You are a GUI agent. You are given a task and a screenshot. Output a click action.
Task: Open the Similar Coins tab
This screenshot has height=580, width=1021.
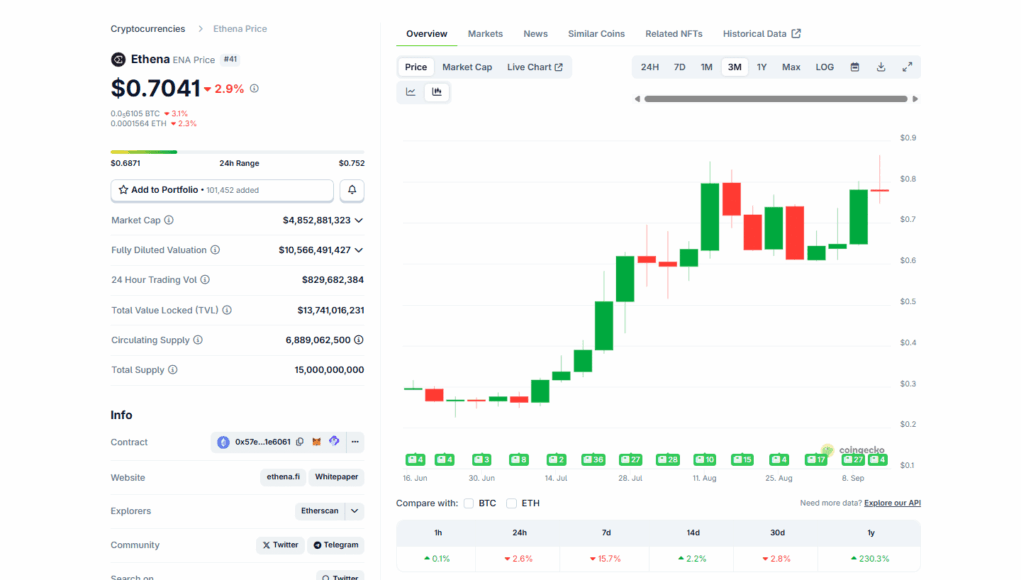[x=596, y=34]
